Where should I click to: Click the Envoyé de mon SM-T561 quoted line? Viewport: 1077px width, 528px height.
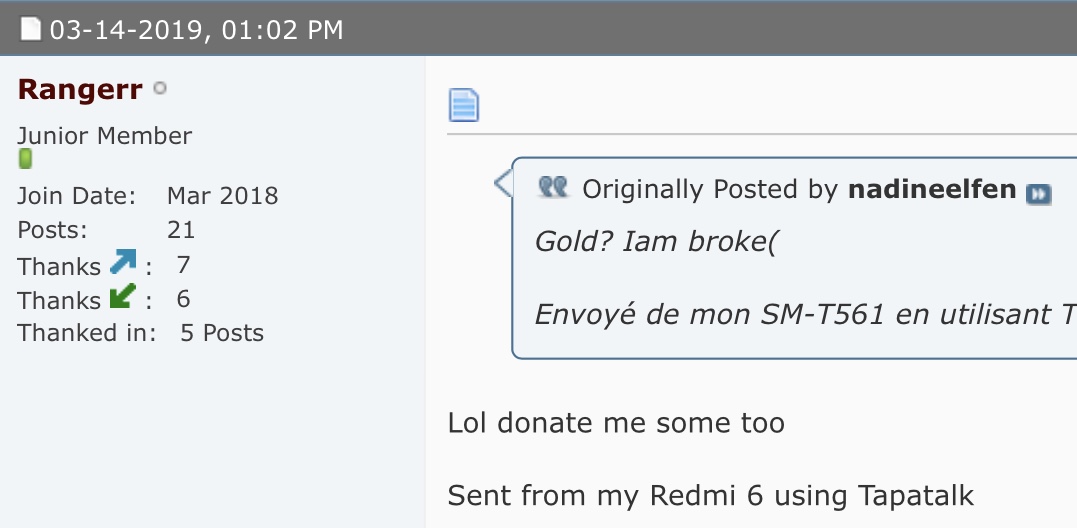click(805, 314)
